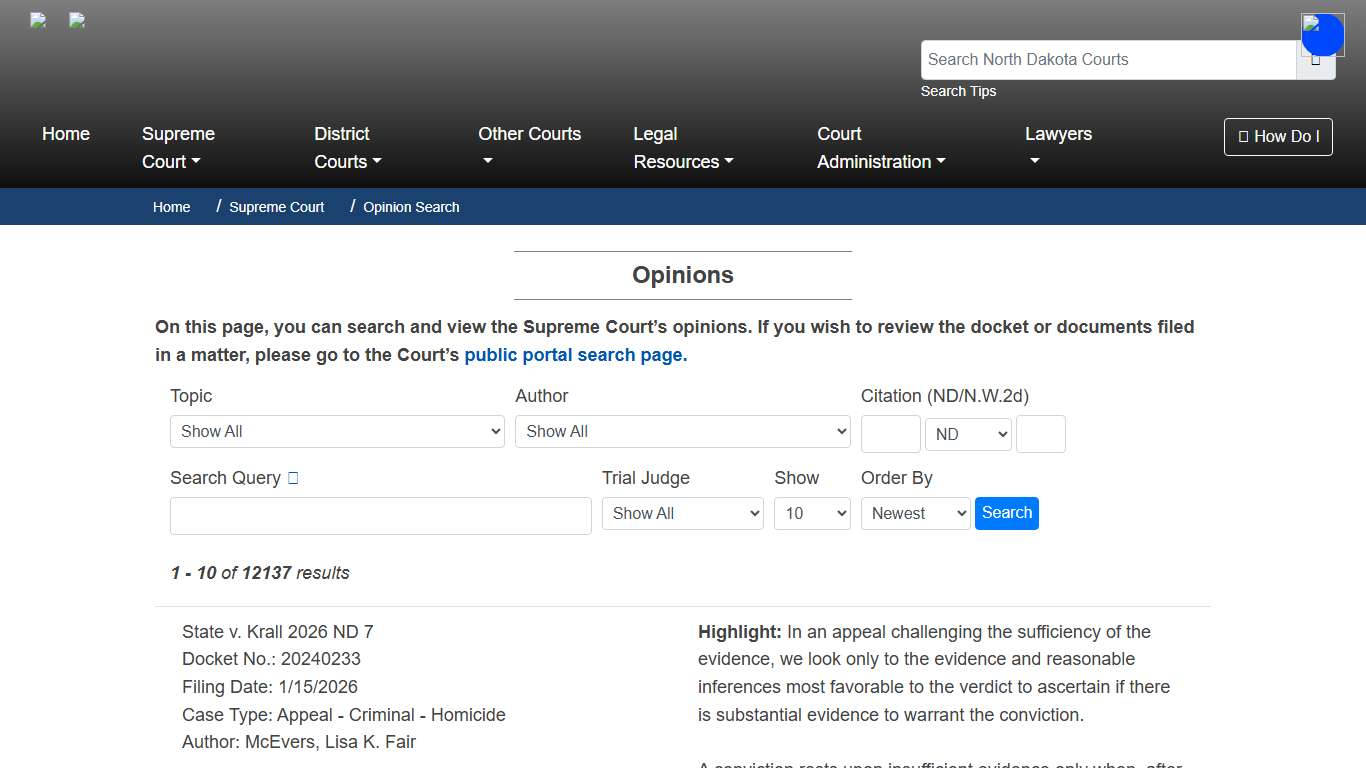Expand the Court Administration menu
Image resolution: width=1366 pixels, height=768 pixels.
(x=880, y=148)
